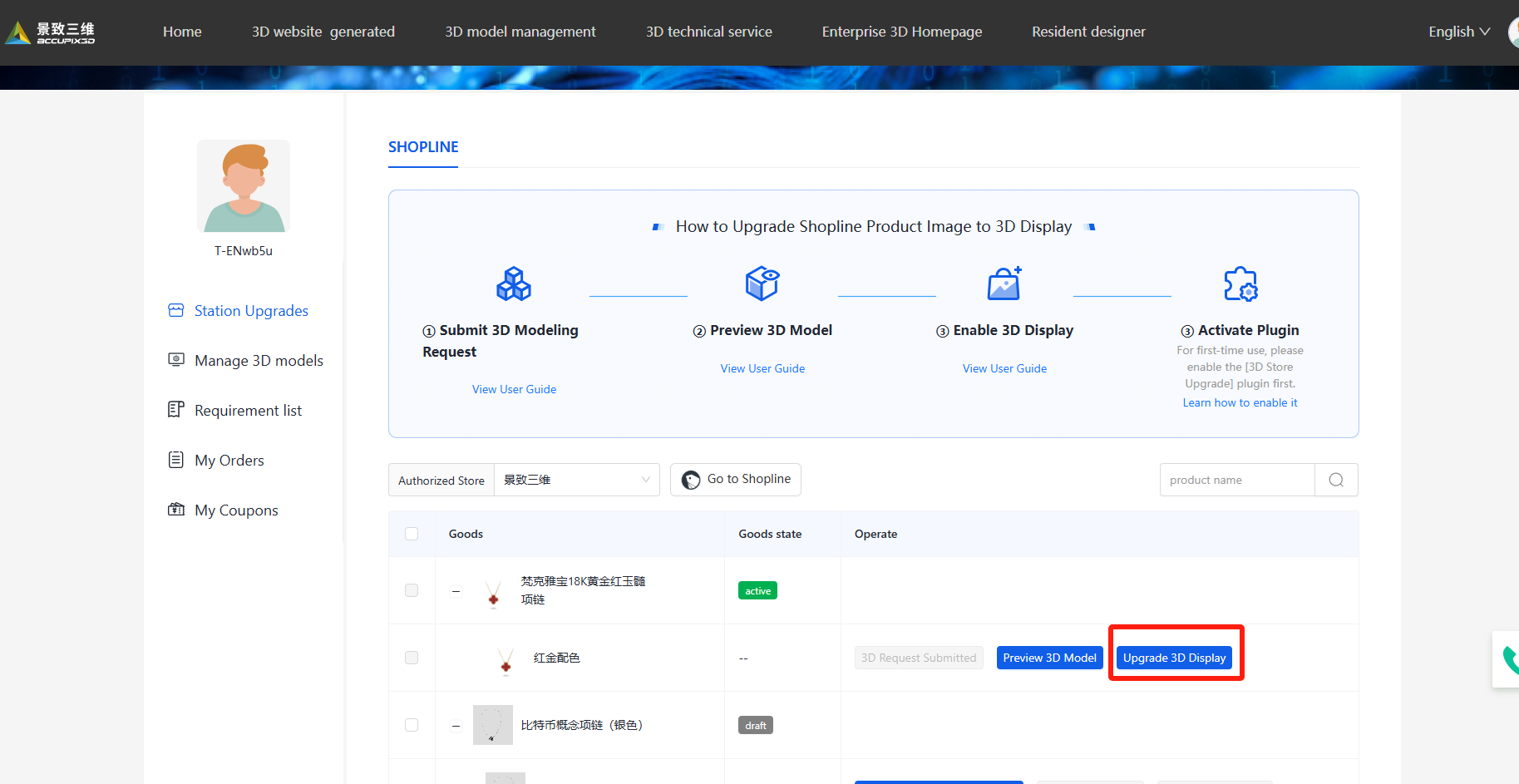Click the 红金配色 variant thumbnail
The image size is (1519, 784).
[x=506, y=661]
